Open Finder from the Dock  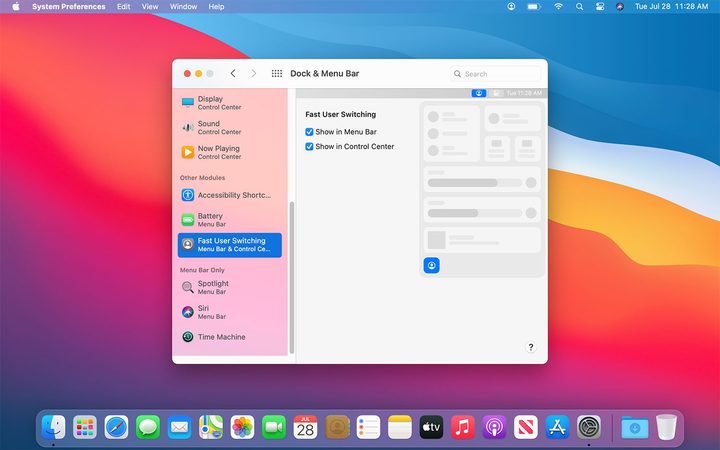53,427
